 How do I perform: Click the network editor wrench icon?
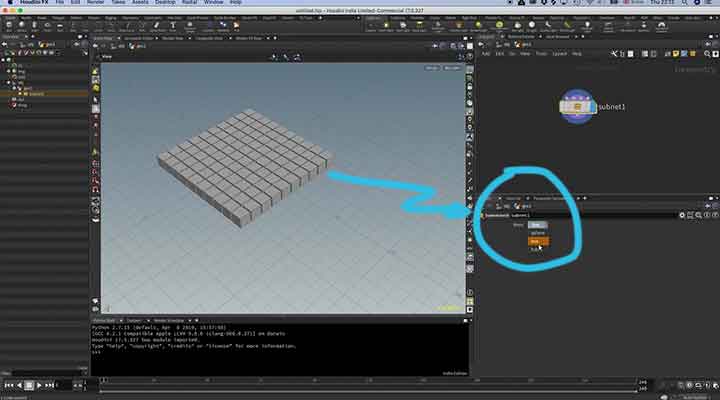pyautogui.click(x=614, y=54)
